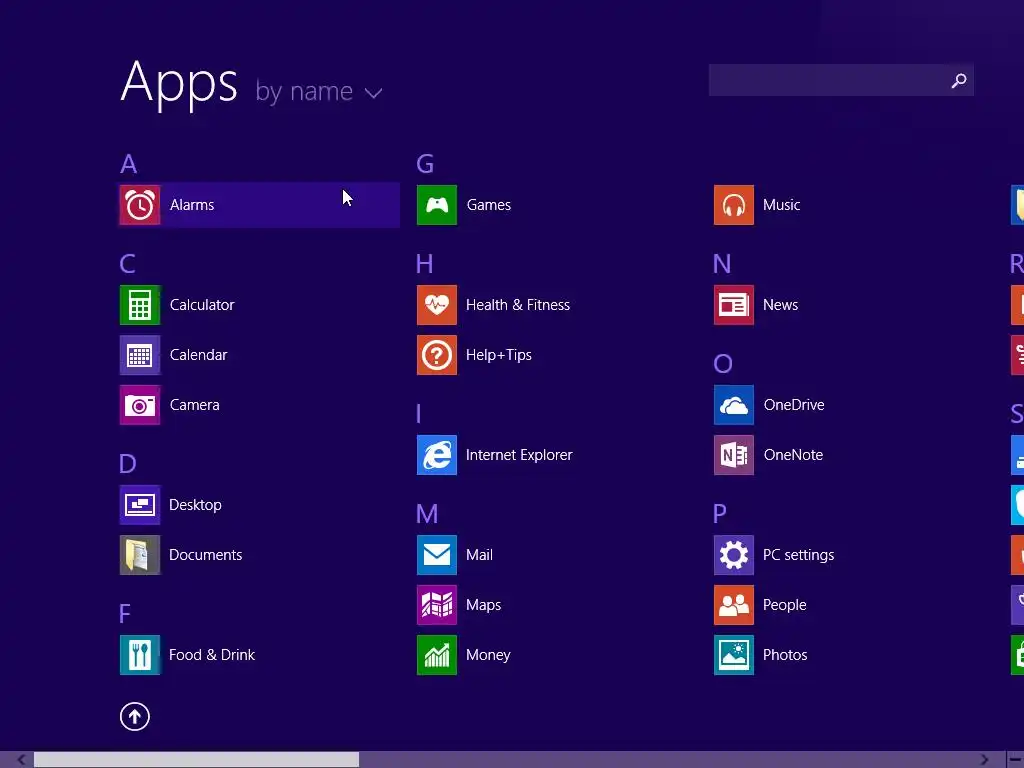Open the 'by name' sort dropdown
1024x768 pixels.
pyautogui.click(x=319, y=91)
